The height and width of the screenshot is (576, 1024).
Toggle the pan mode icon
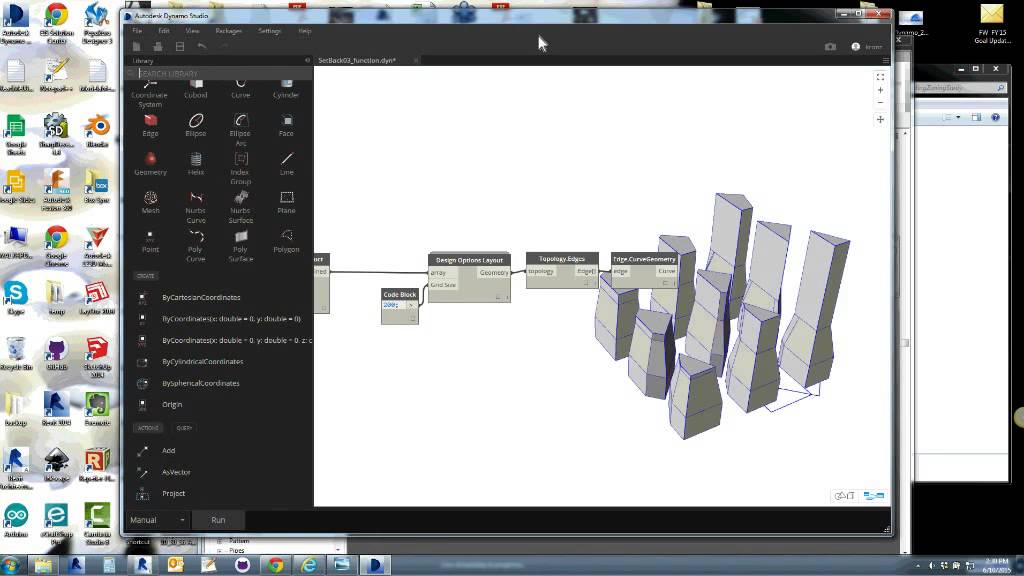tap(880, 120)
